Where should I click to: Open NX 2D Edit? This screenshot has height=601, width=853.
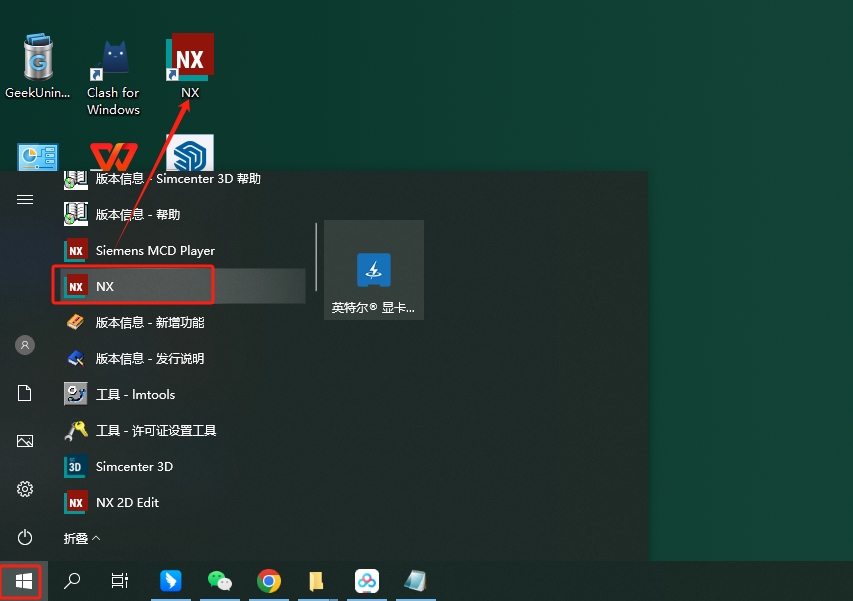click(125, 502)
